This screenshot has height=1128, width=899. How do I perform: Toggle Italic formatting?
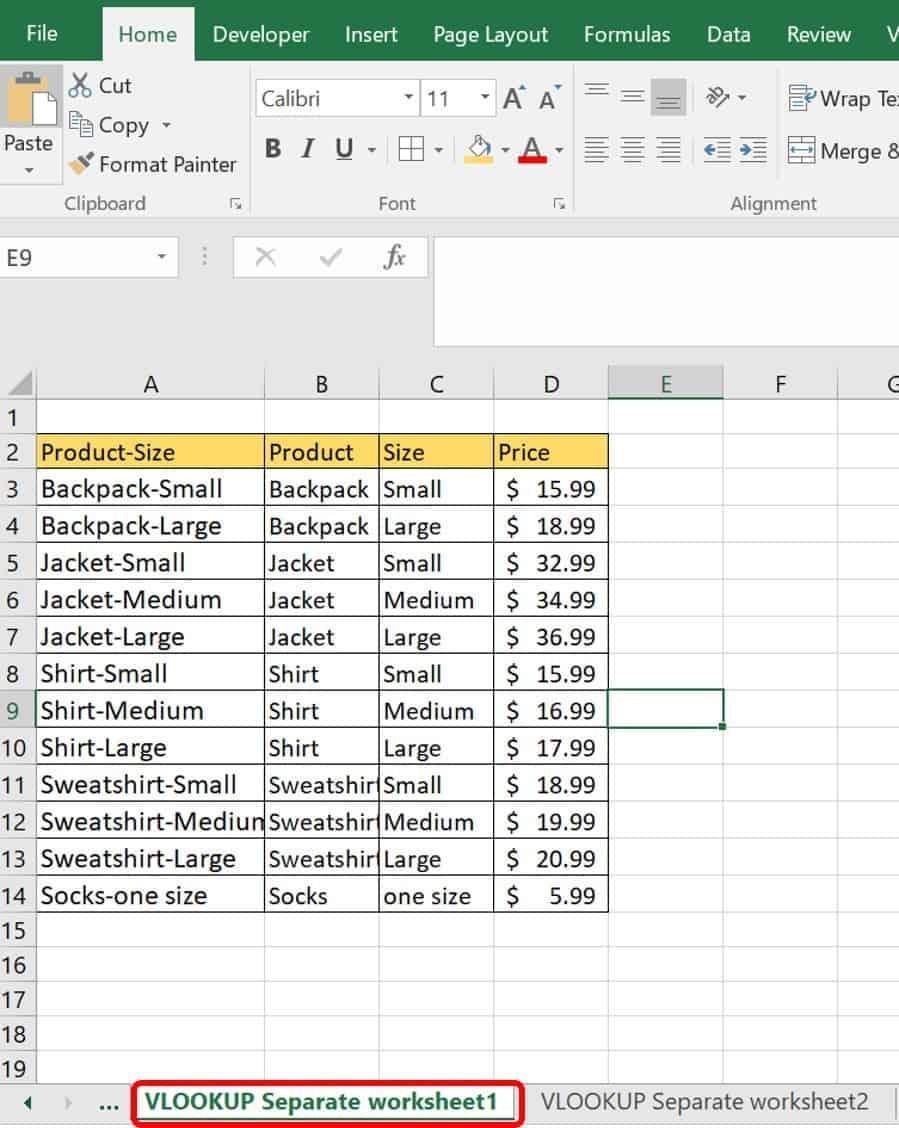[x=308, y=150]
